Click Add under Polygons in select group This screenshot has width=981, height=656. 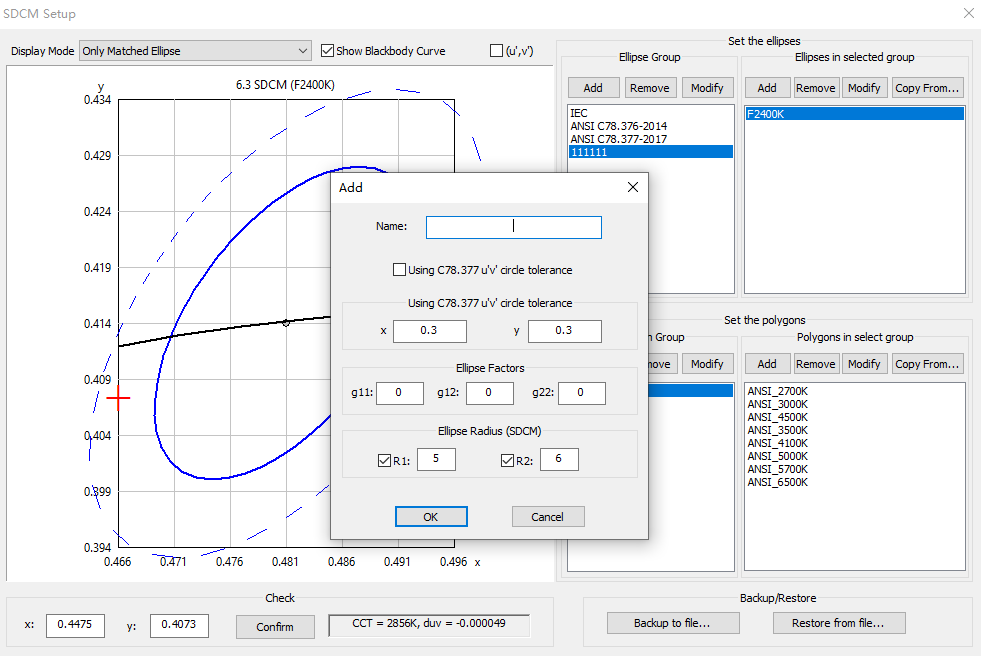[x=767, y=363]
